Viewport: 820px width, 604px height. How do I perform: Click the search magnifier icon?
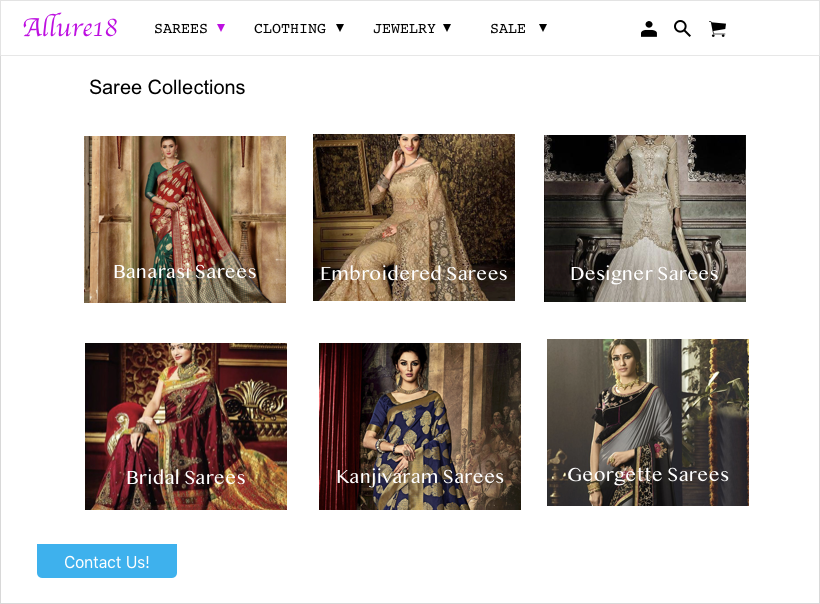tap(683, 28)
